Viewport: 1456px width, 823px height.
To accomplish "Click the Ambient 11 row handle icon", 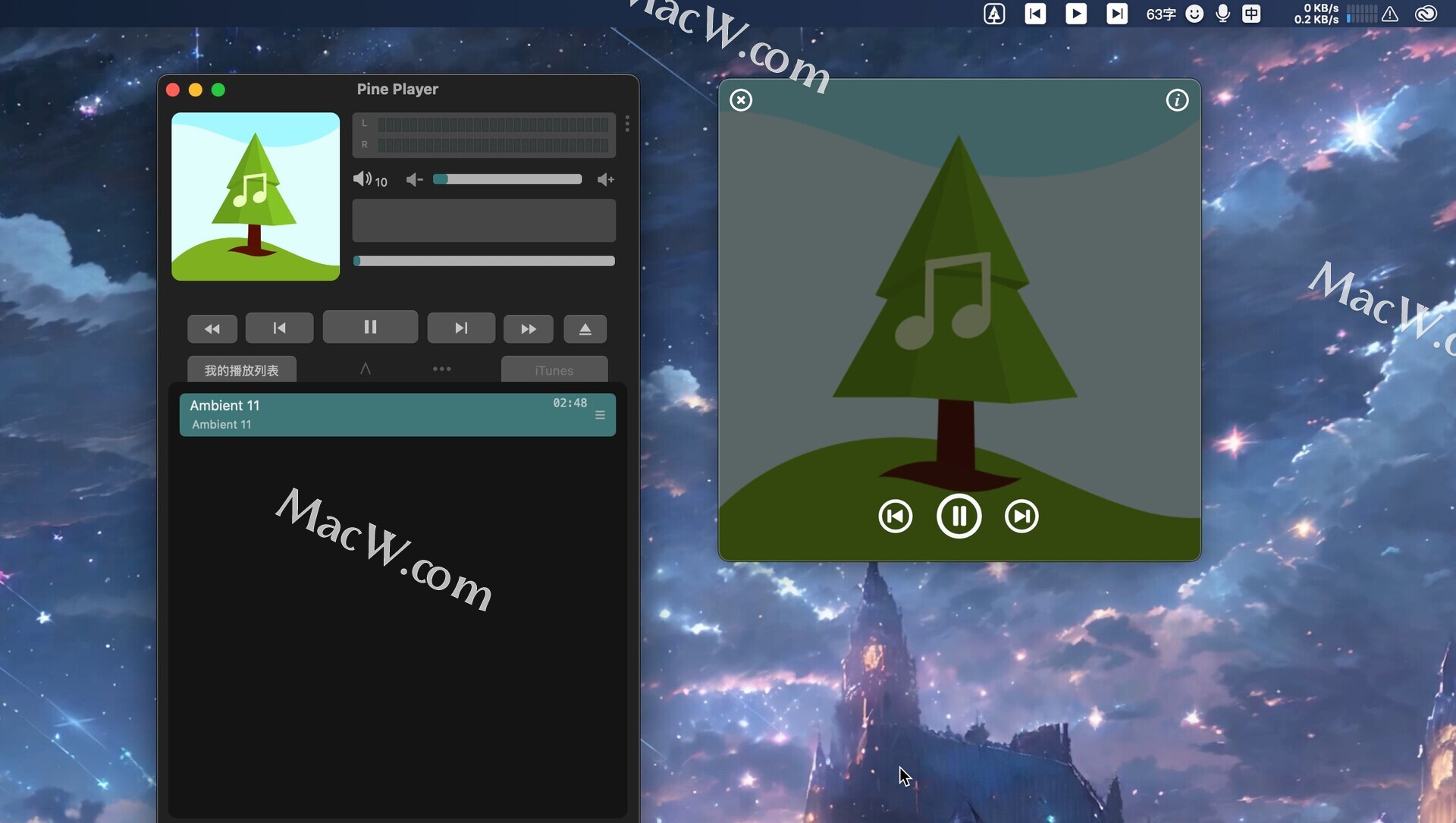I will [x=600, y=415].
